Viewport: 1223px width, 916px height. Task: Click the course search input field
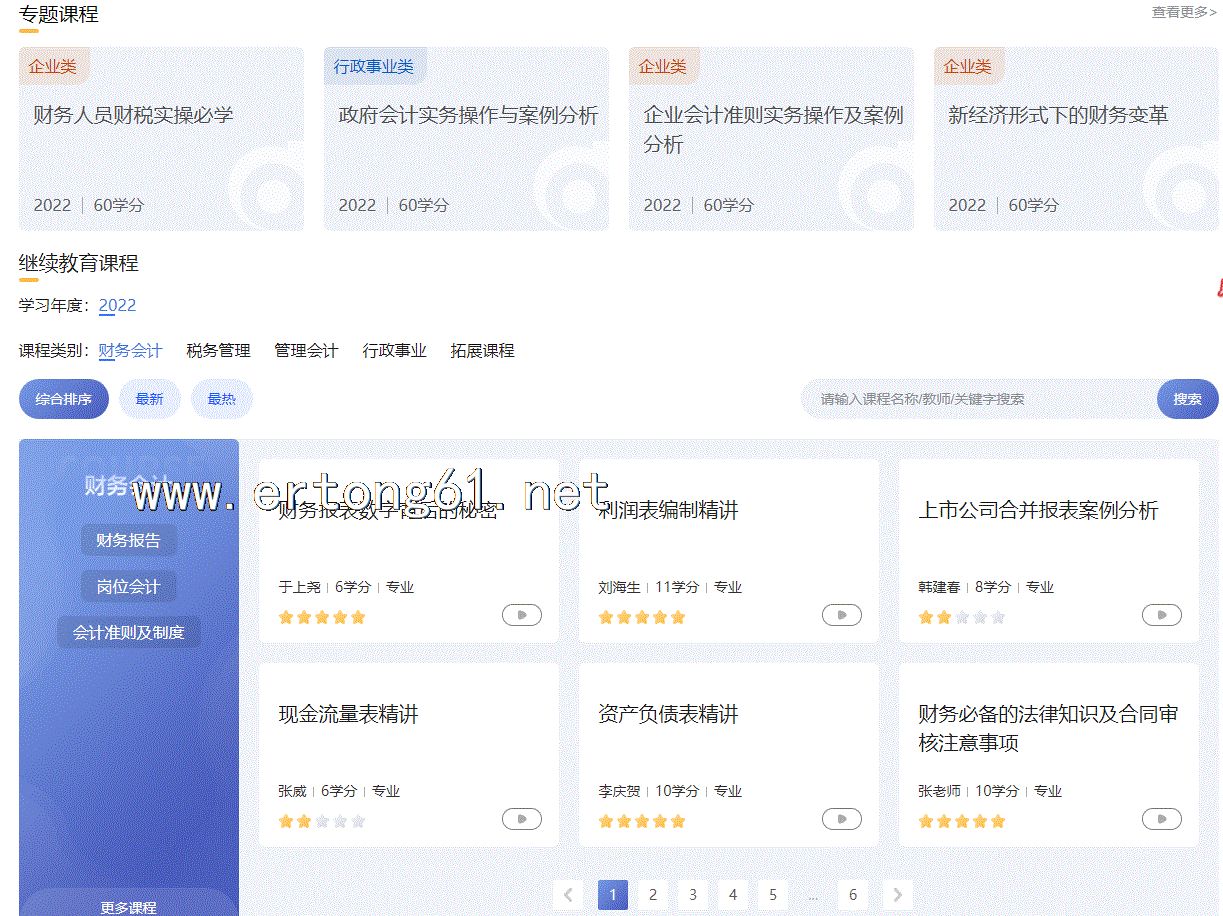[x=980, y=399]
